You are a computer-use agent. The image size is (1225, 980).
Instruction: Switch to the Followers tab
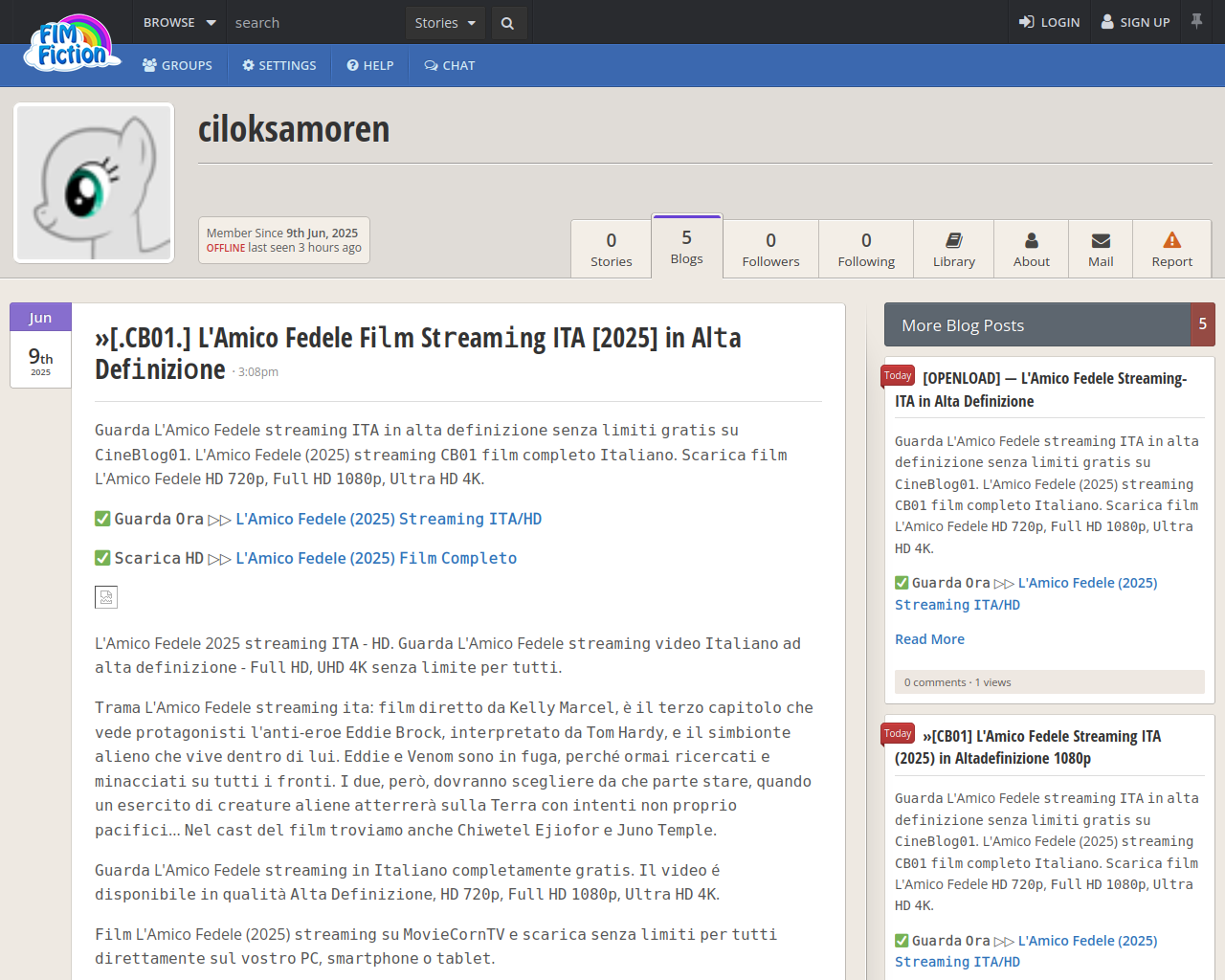770,249
